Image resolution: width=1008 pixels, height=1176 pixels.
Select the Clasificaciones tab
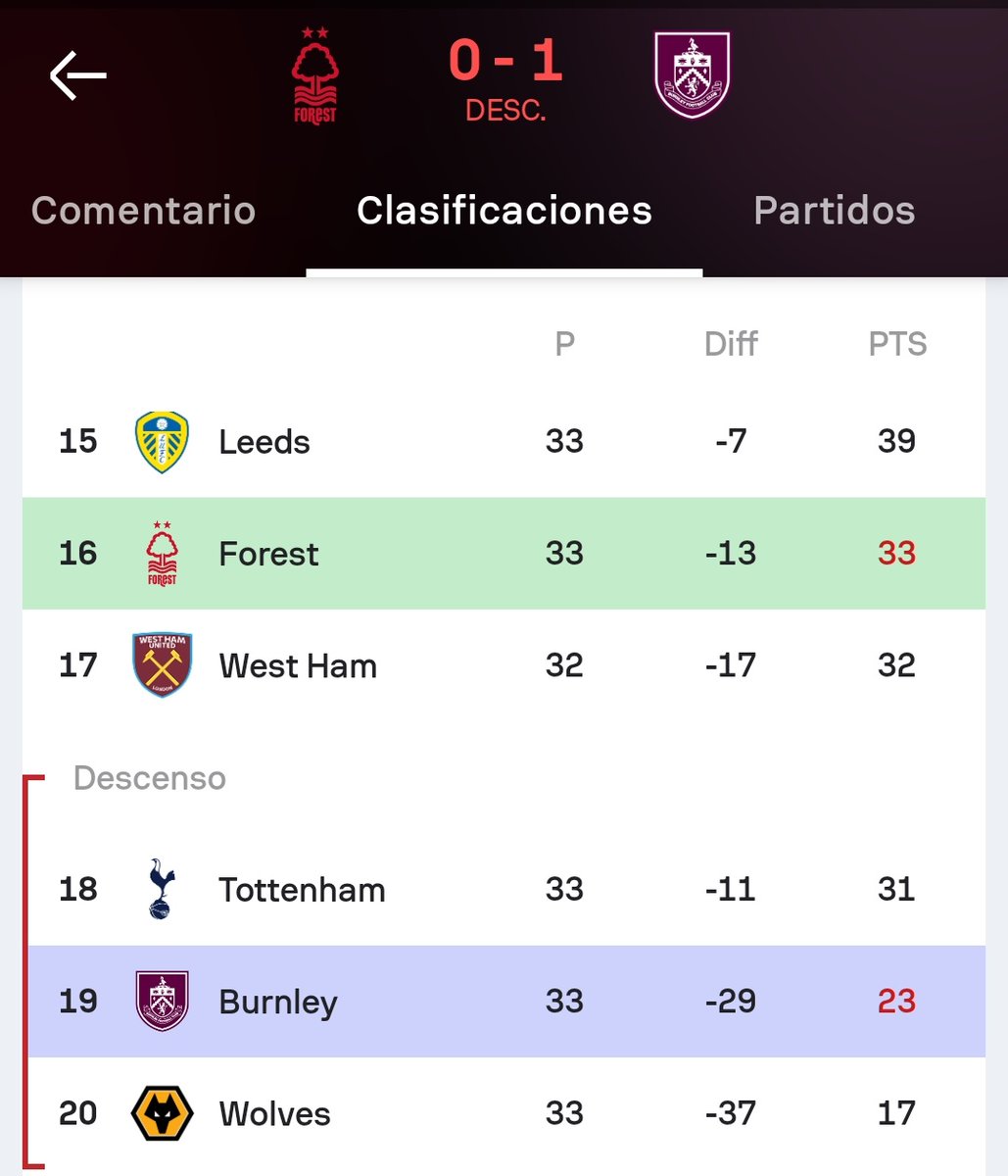click(x=504, y=211)
